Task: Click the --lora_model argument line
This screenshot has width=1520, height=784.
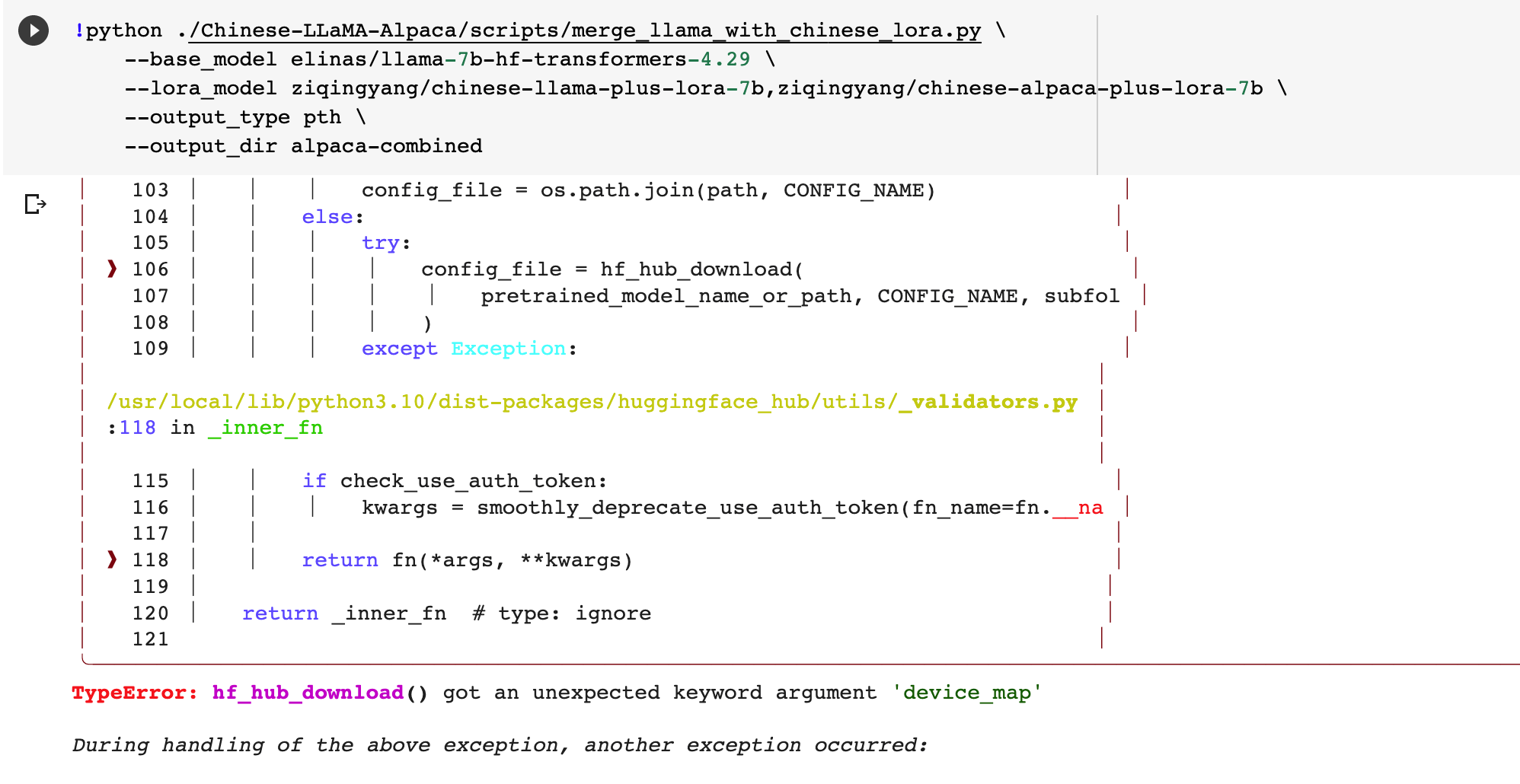Action: pos(705,88)
